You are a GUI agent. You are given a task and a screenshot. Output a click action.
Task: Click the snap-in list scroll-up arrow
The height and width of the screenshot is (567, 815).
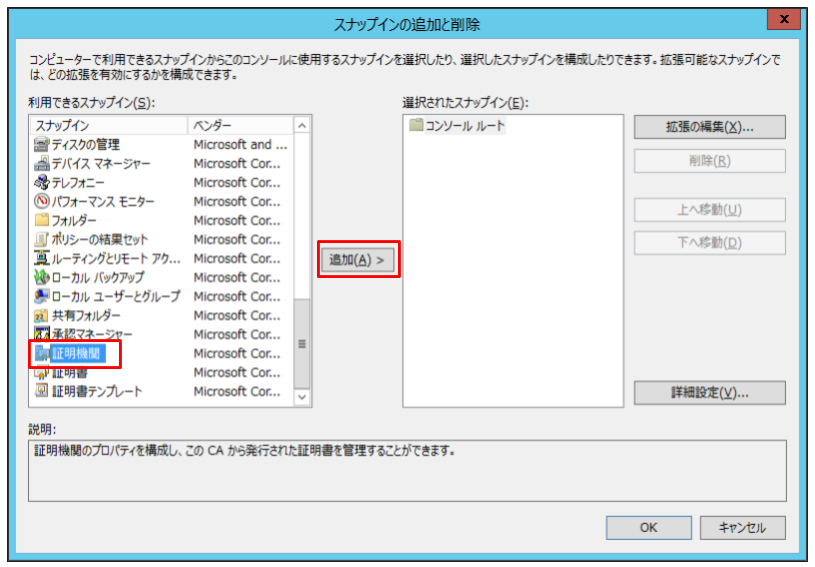[302, 125]
